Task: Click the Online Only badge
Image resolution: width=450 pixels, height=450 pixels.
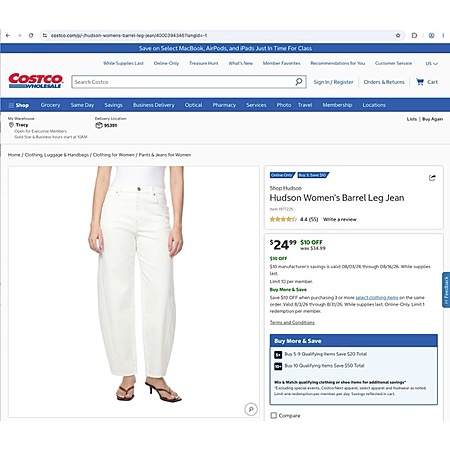Action: click(x=282, y=175)
